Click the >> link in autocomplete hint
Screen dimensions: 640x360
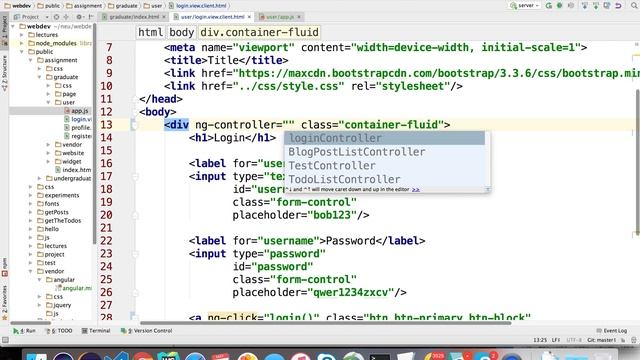(416, 189)
